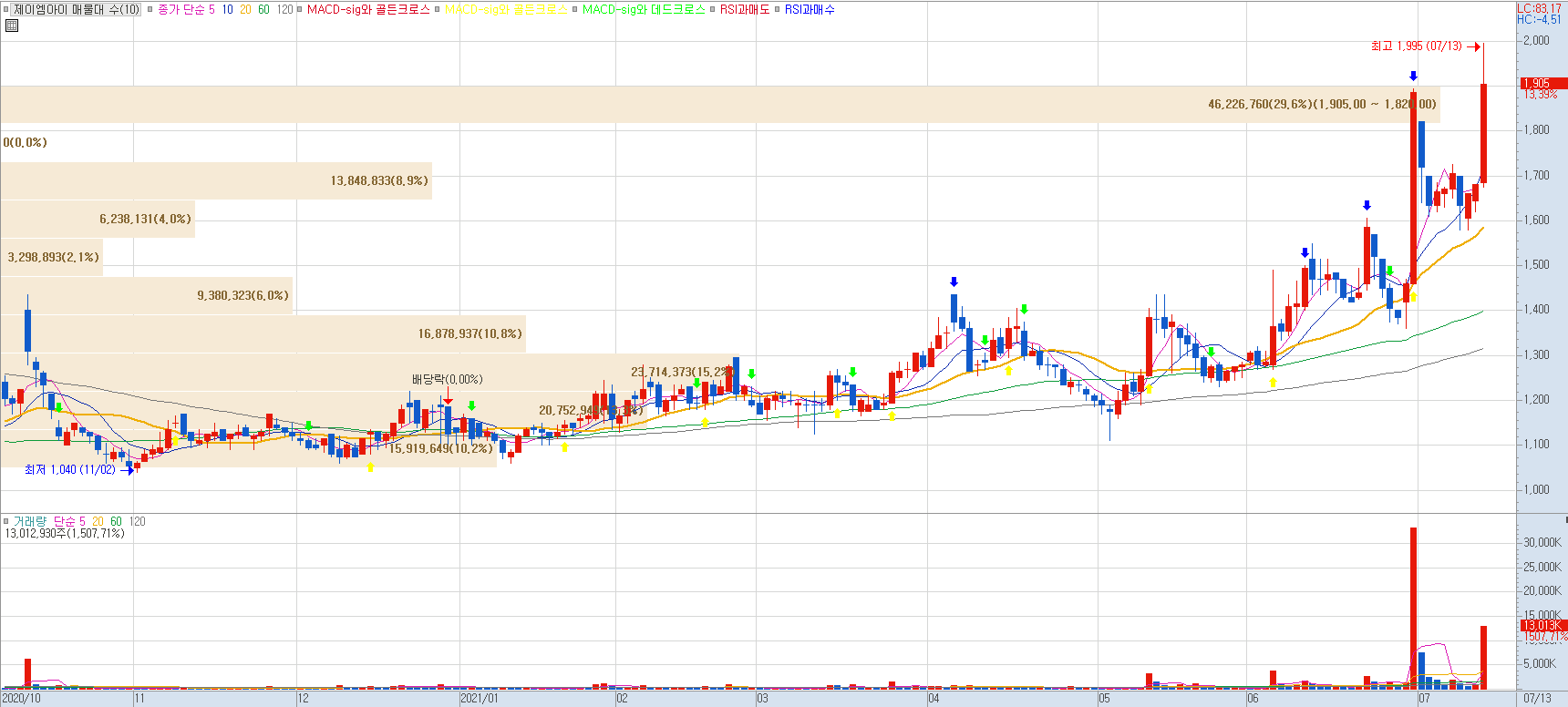The width and height of the screenshot is (1568, 707).
Task: Click the 6,238,131(4.0%) volume profile label
Action: (x=145, y=219)
